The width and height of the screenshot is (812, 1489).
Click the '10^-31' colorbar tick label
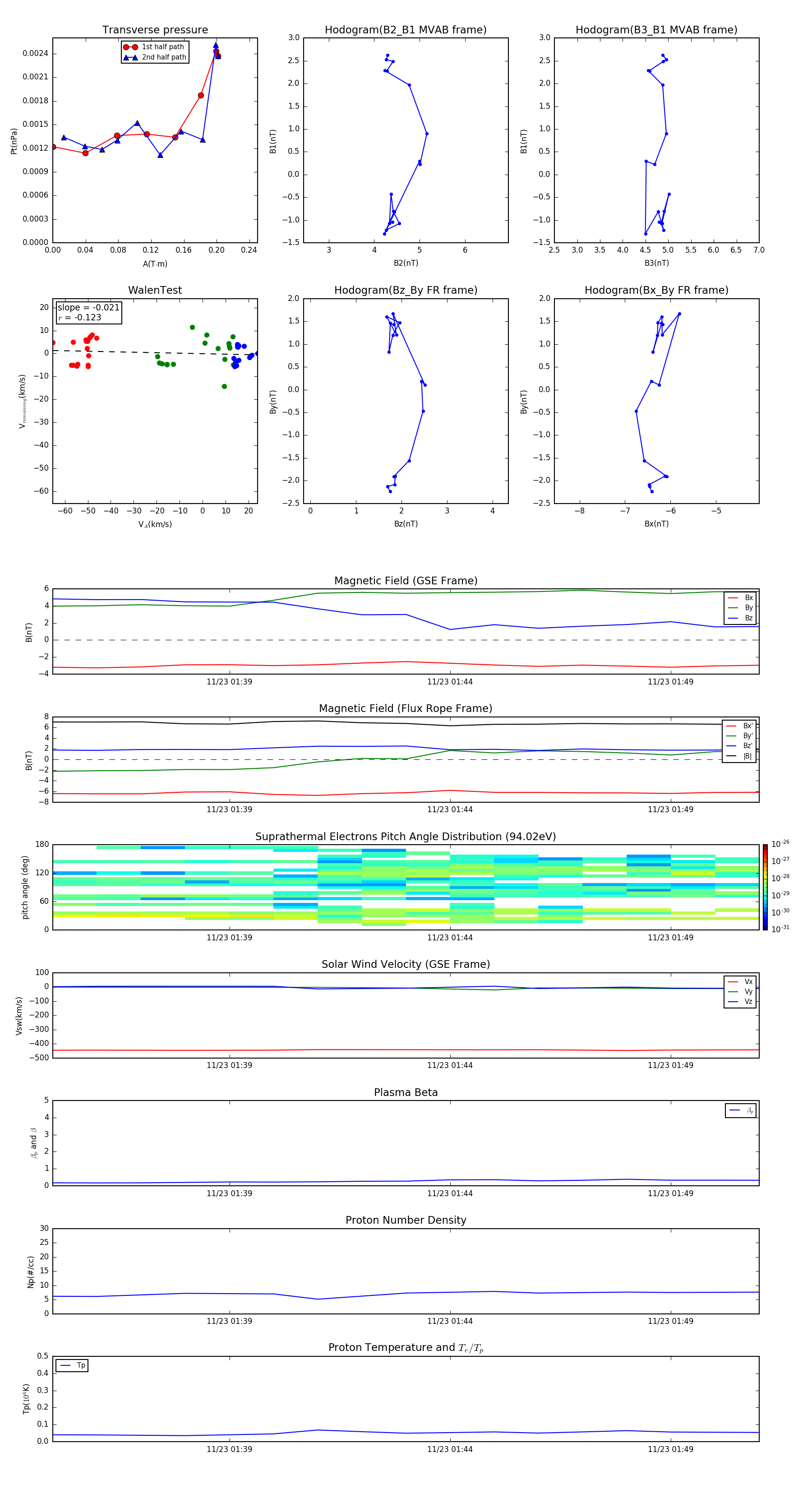pos(780,929)
